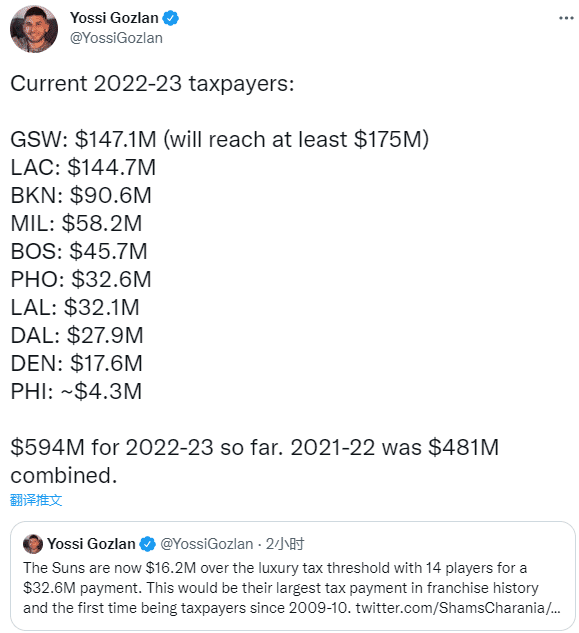The width and height of the screenshot is (579, 633).
Task: Click the 2小时 timestamp on the quoted tweet
Action: [x=285, y=544]
